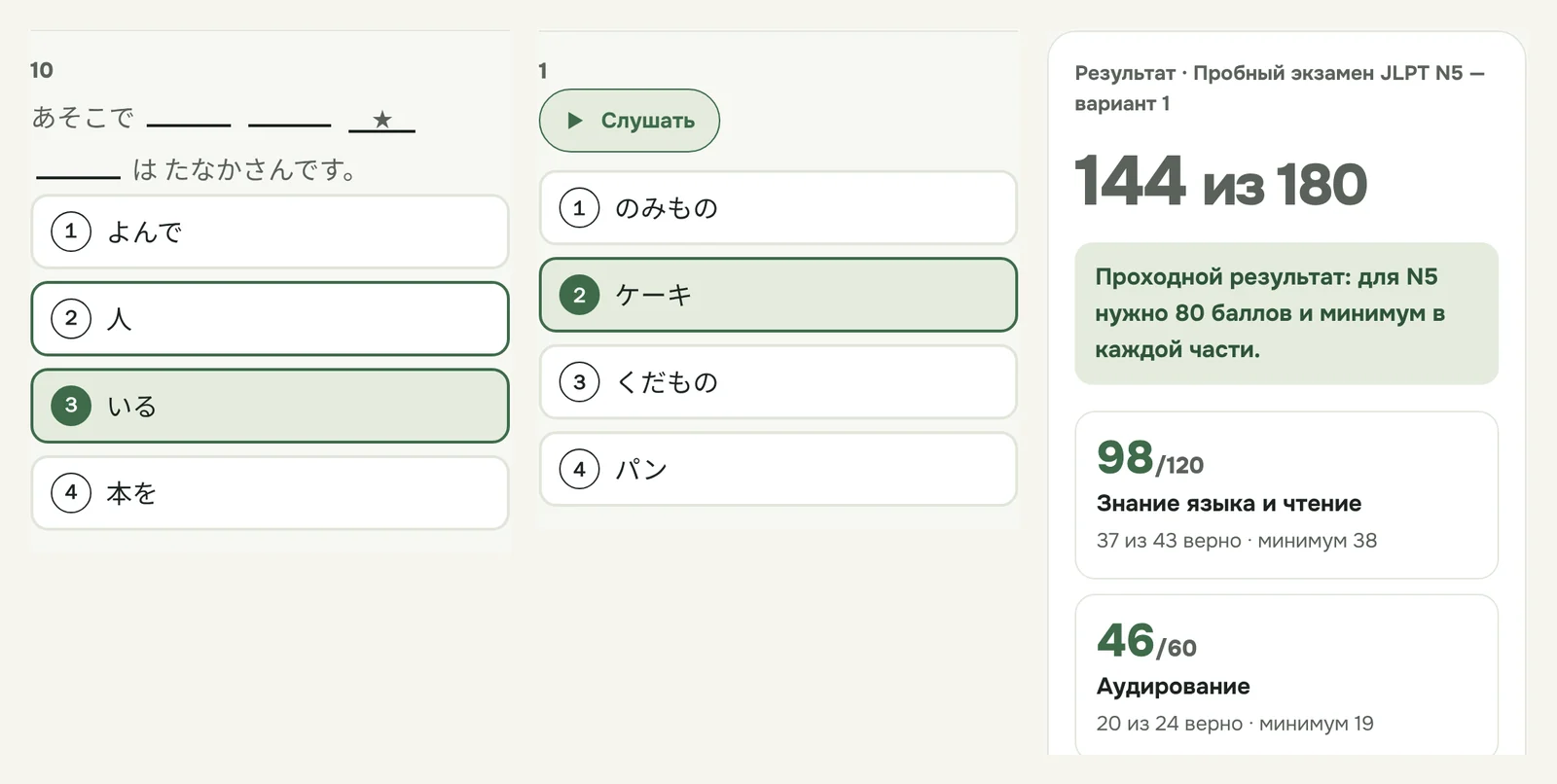Open the Аудирование score card
This screenshot has width=1557, height=784.
coord(1286,675)
